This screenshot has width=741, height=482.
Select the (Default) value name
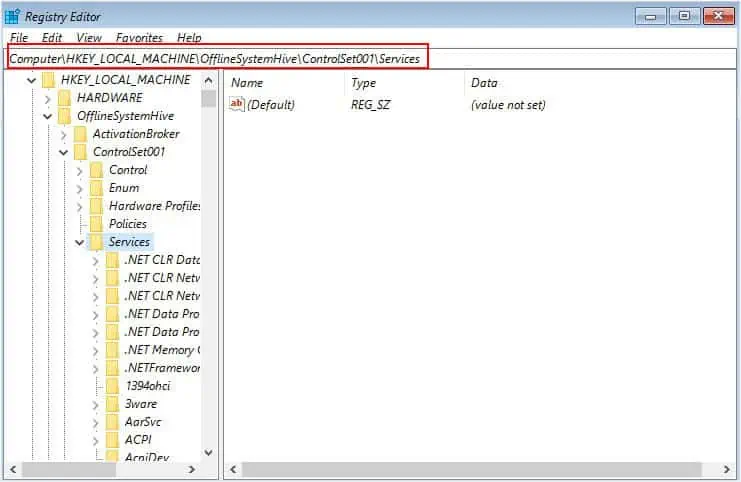click(x=271, y=104)
